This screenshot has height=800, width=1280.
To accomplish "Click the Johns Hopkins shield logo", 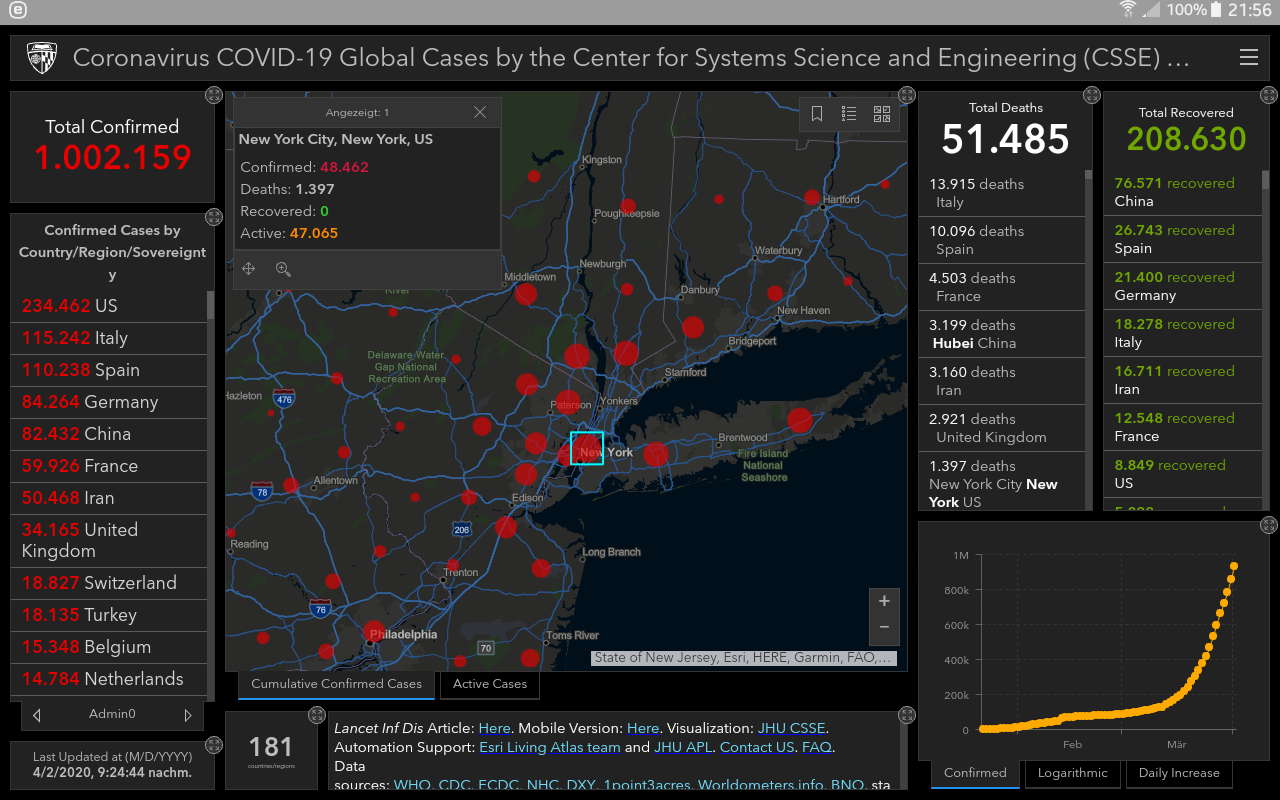I will [41, 58].
